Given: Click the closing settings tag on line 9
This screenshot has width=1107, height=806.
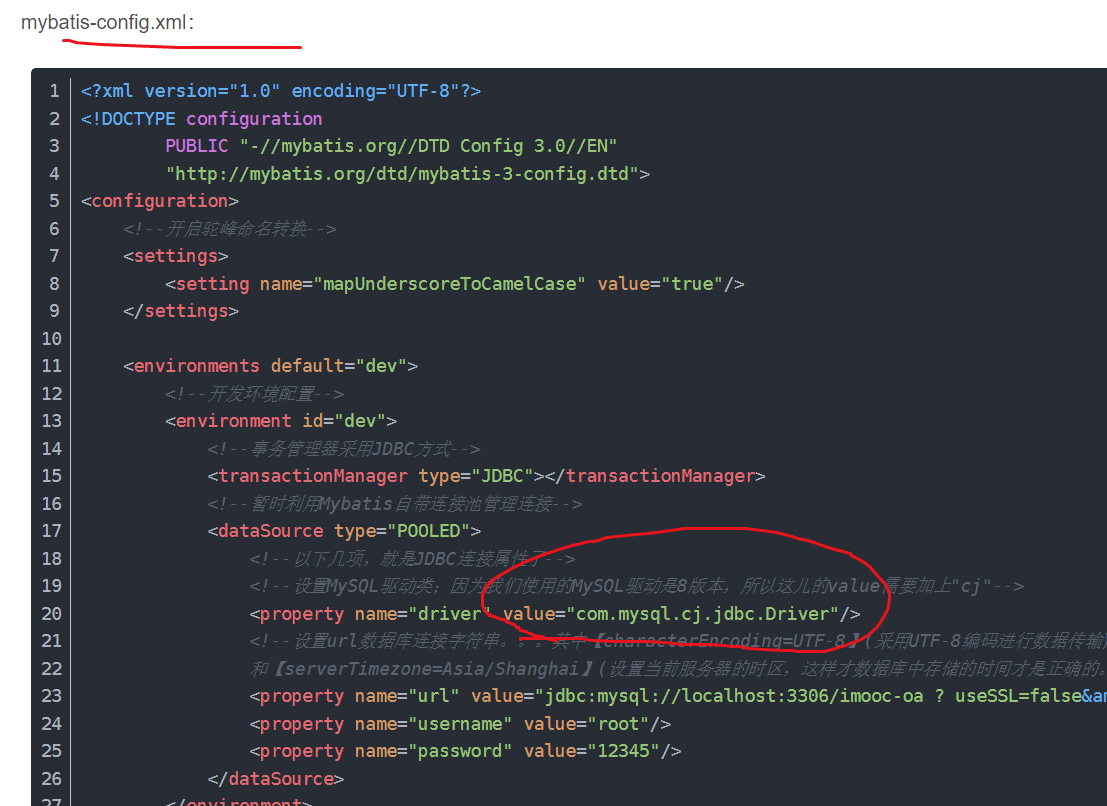Looking at the screenshot, I should pyautogui.click(x=181, y=311).
